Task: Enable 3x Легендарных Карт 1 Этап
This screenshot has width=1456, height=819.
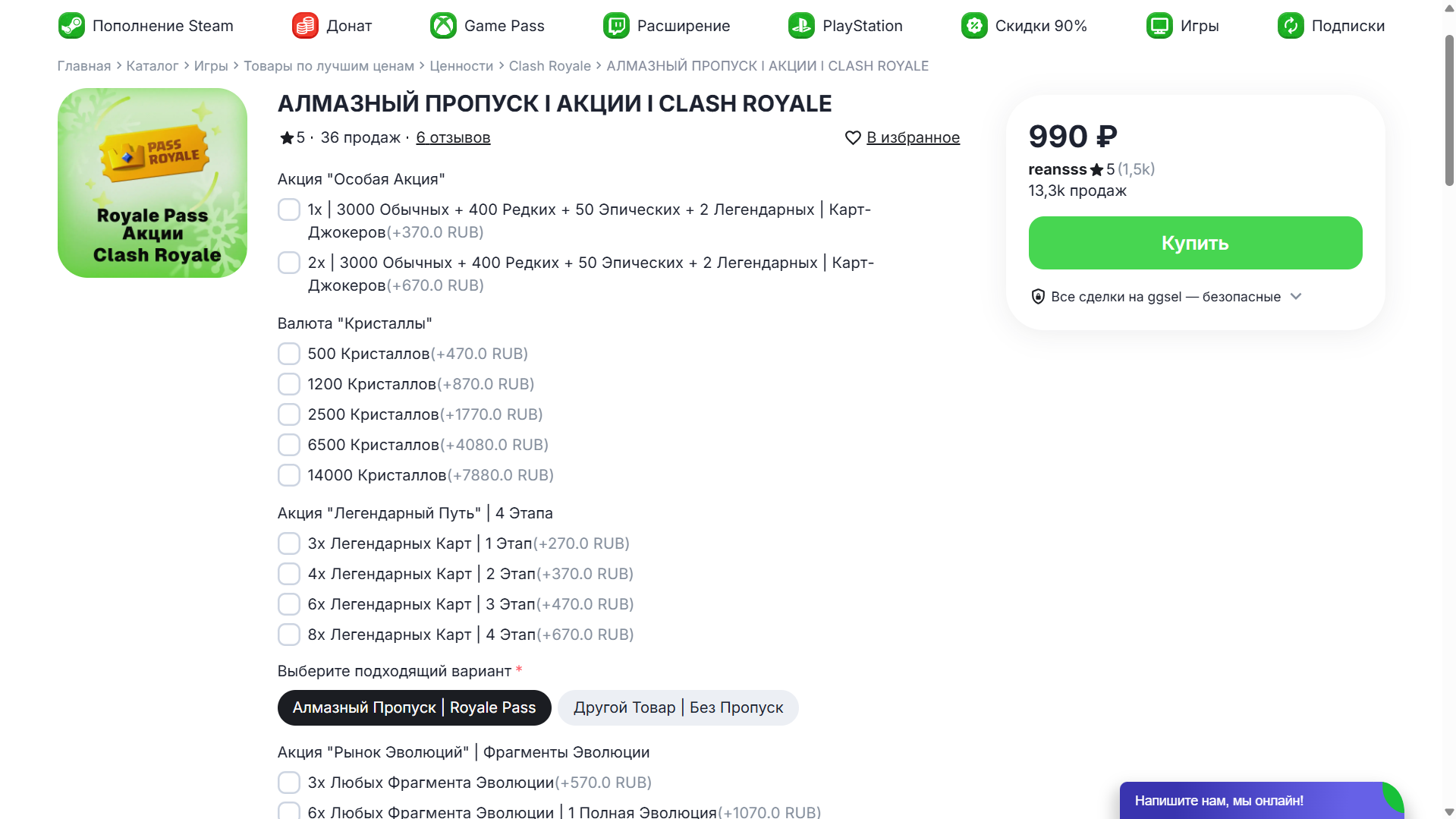Action: pyautogui.click(x=289, y=543)
